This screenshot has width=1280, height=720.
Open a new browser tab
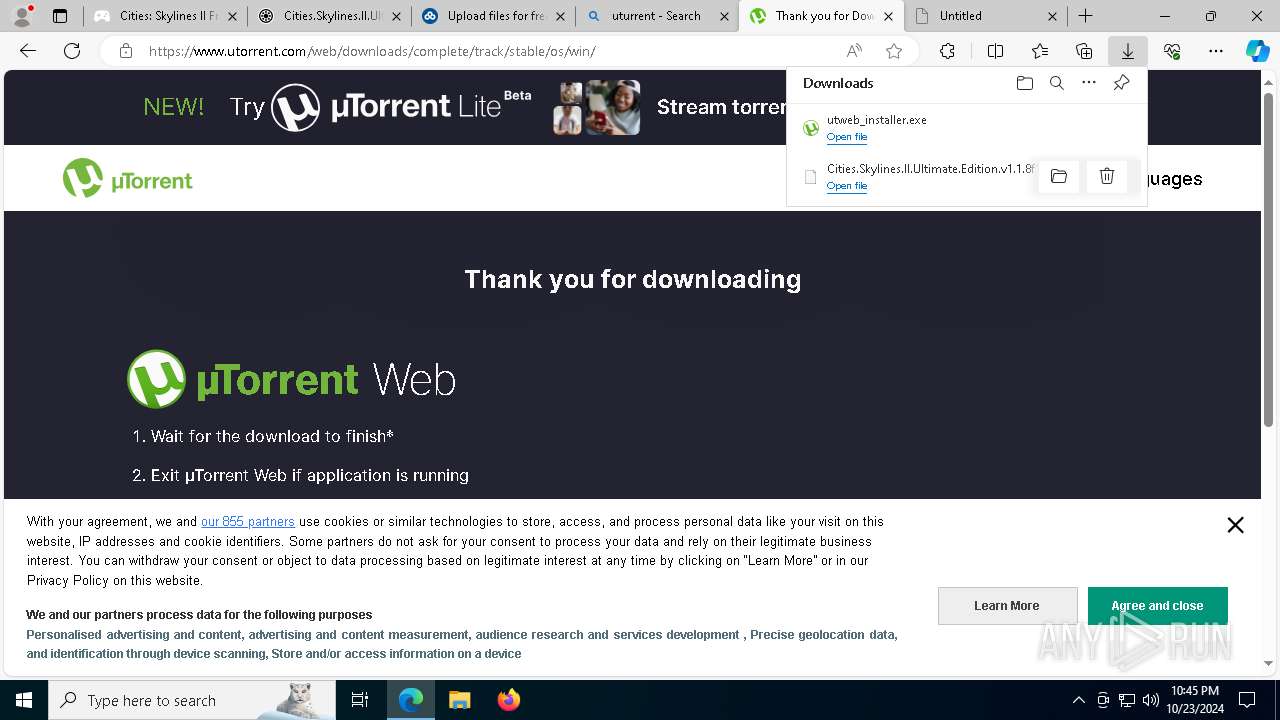click(1086, 16)
